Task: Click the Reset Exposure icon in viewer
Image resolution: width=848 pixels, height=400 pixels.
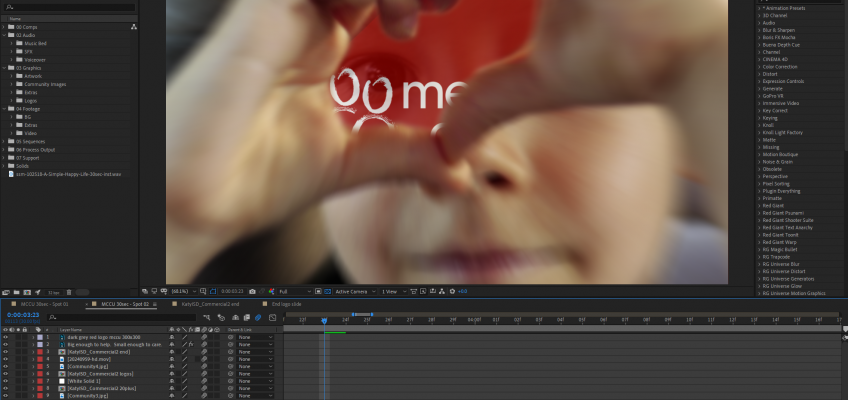Action: tap(450, 291)
